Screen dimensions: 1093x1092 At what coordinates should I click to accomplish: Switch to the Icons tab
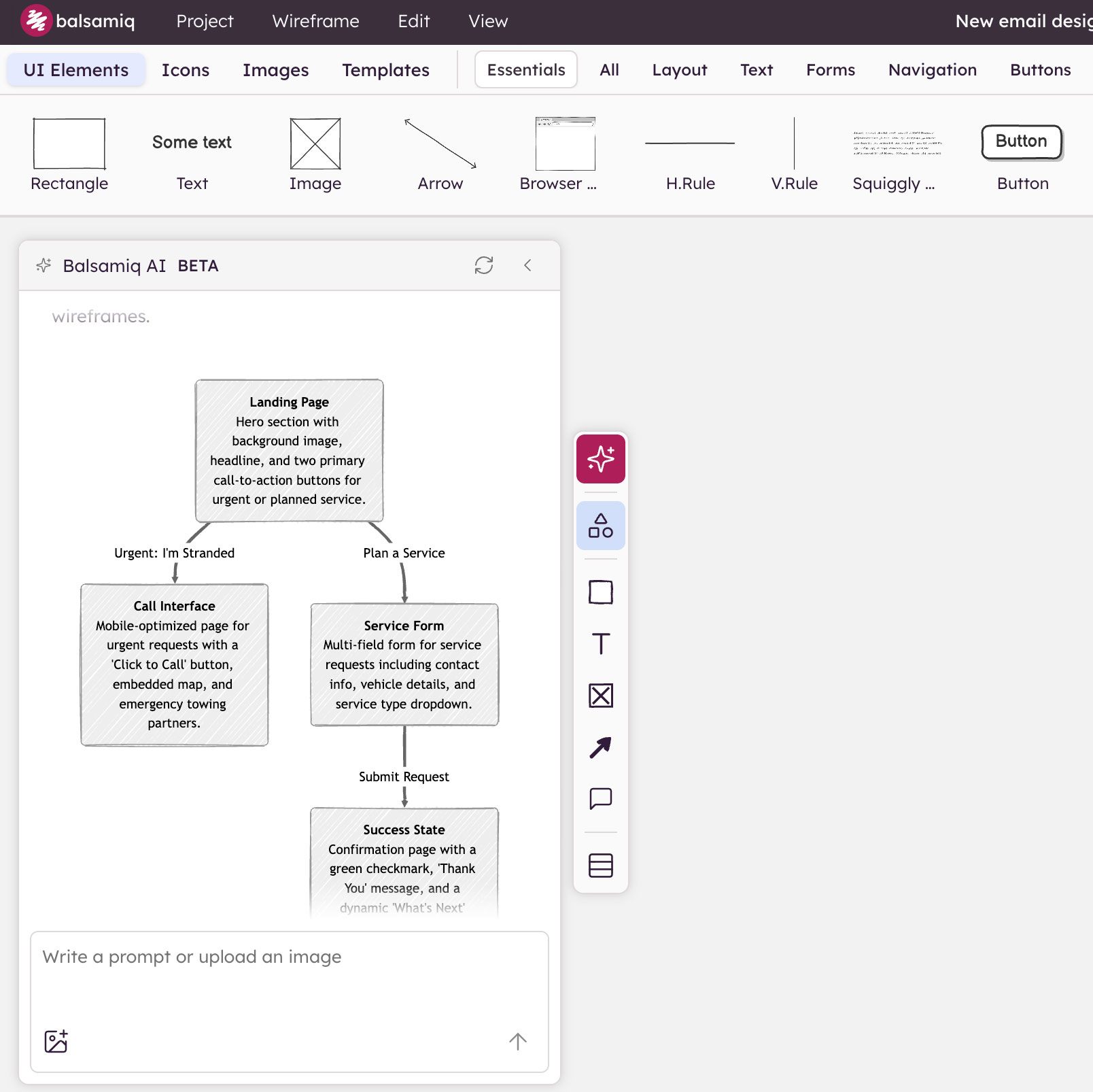coord(185,69)
